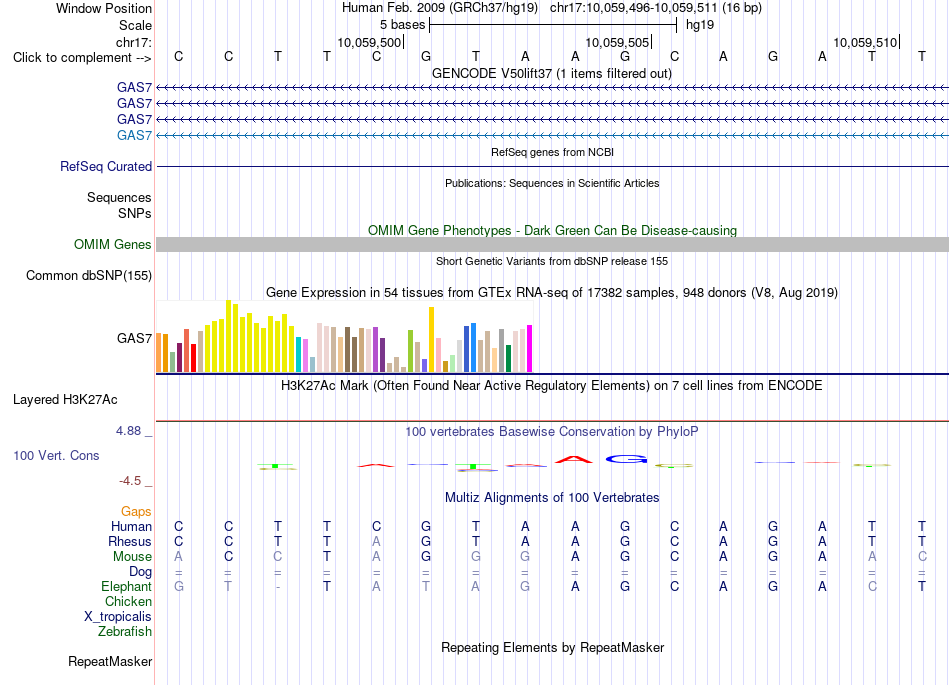Click 'Publications: Sequences in Scientific Articles' title

(x=552, y=183)
